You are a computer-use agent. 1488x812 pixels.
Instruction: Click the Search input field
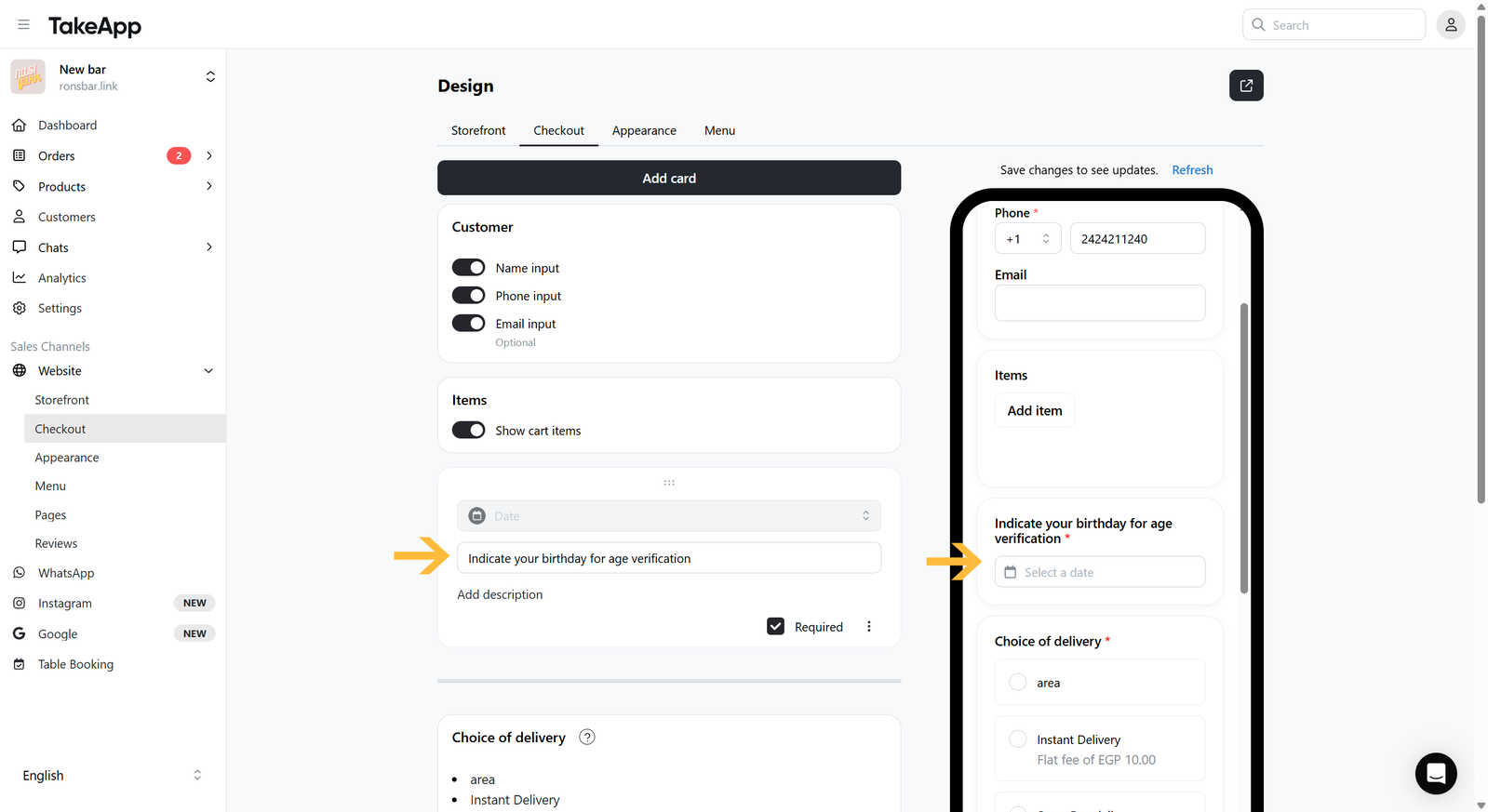pos(1334,24)
